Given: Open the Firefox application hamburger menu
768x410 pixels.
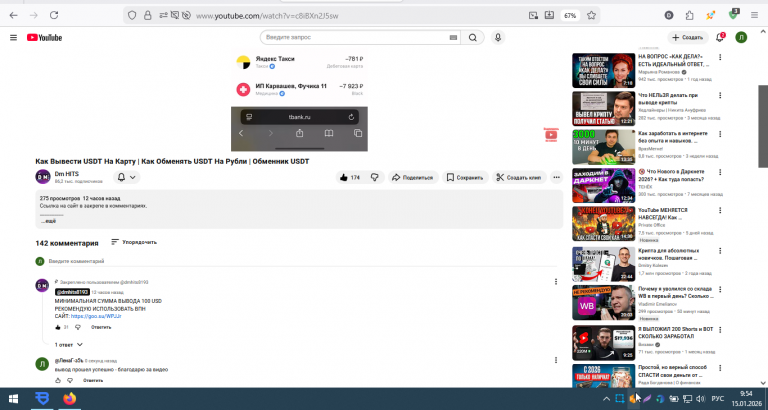Looking at the screenshot, I should [754, 16].
